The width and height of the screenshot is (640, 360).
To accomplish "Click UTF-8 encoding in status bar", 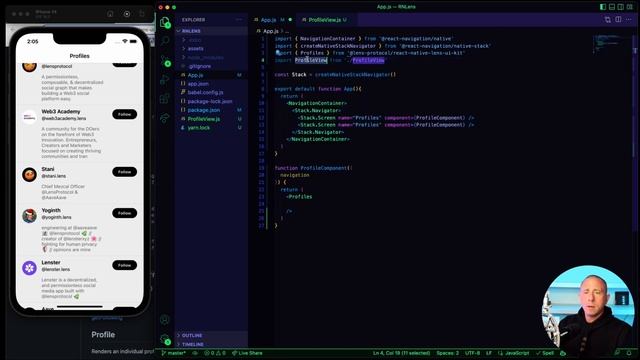I will point(473,353).
